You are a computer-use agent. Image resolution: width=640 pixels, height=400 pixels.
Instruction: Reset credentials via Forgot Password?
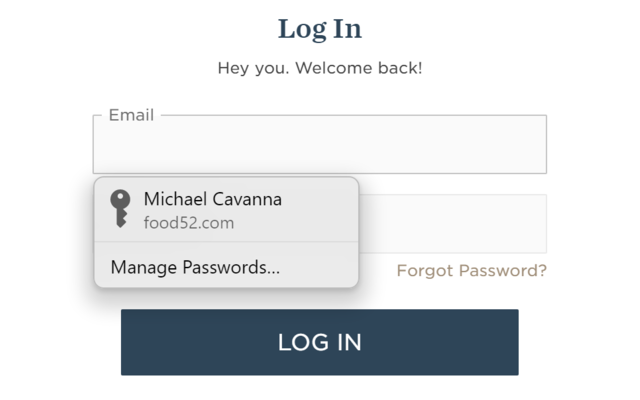[471, 271]
